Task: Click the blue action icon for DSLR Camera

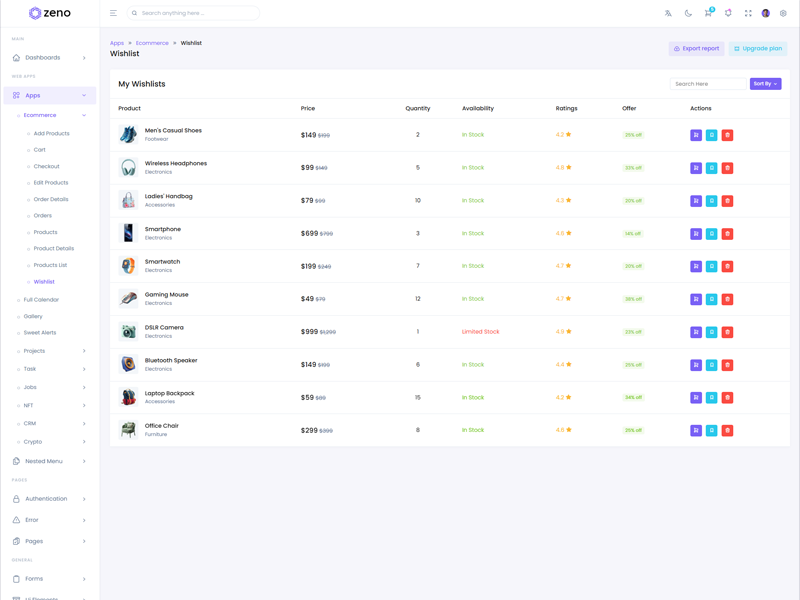Action: coord(712,332)
